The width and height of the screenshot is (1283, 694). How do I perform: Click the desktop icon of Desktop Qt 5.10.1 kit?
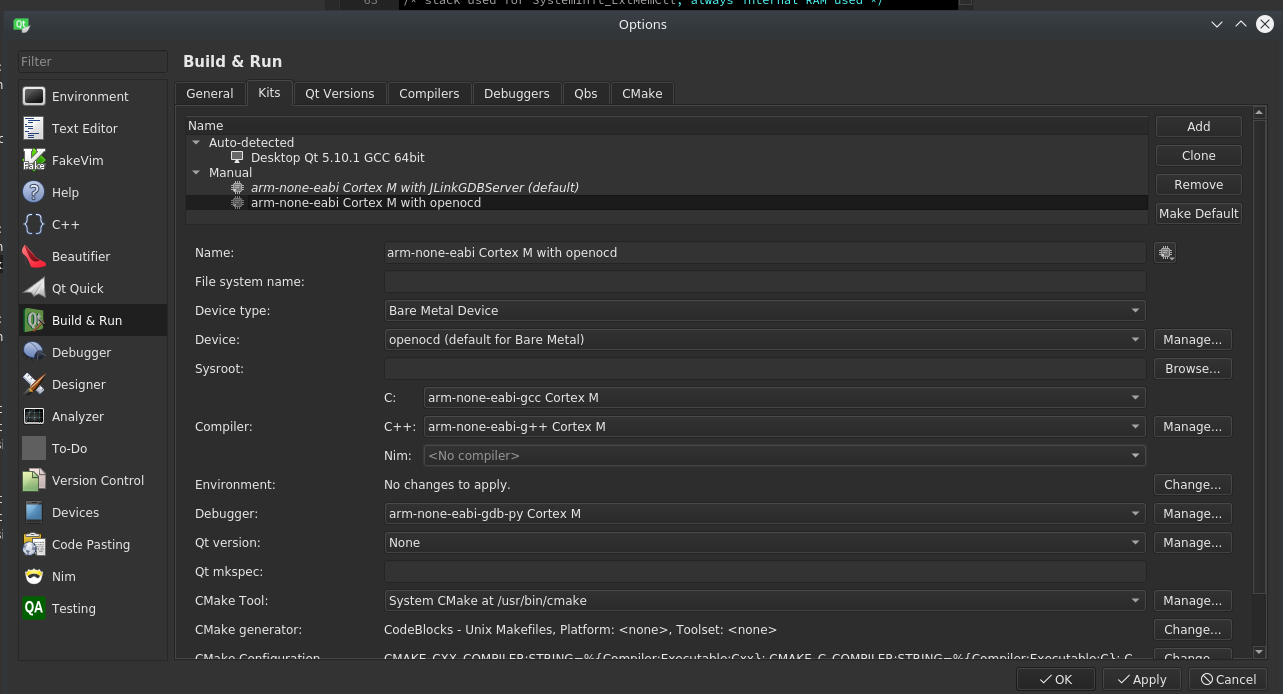(x=237, y=157)
